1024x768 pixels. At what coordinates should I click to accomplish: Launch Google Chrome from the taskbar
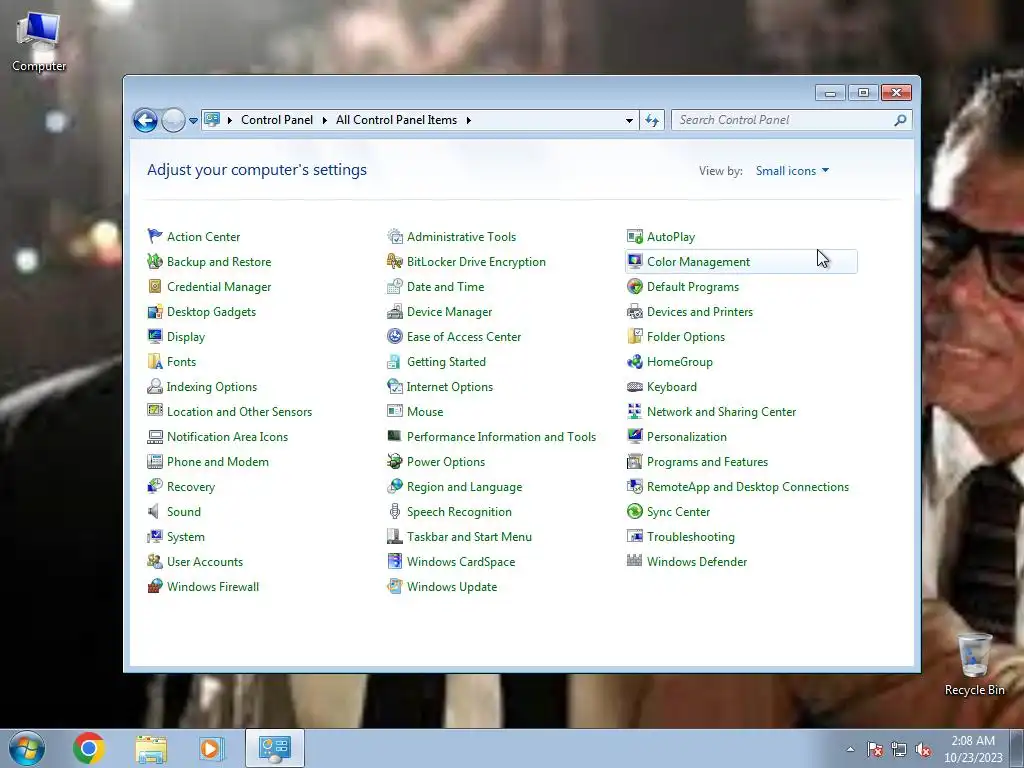point(89,748)
